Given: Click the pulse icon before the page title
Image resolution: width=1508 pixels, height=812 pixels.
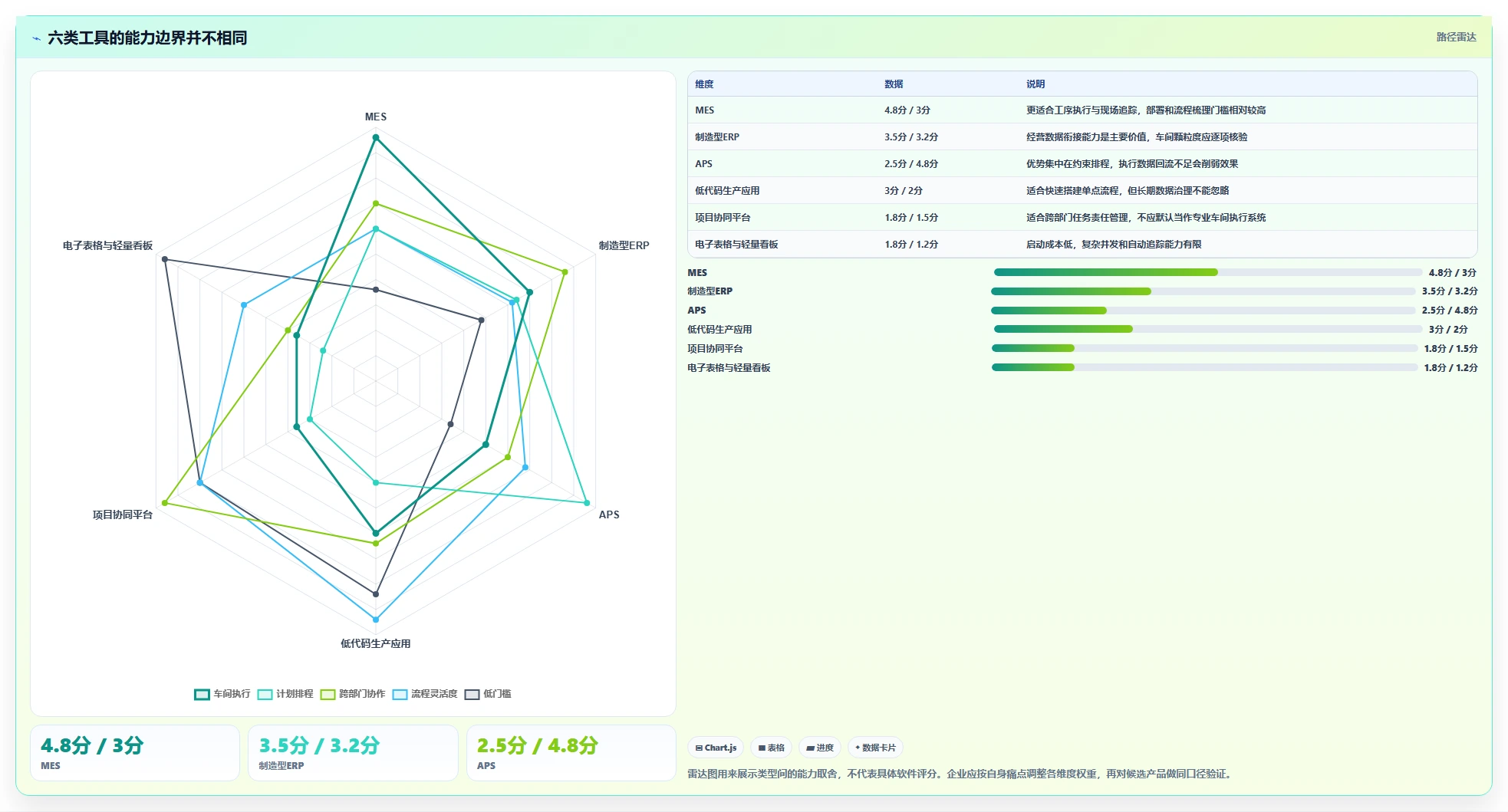Looking at the screenshot, I should click(x=36, y=38).
